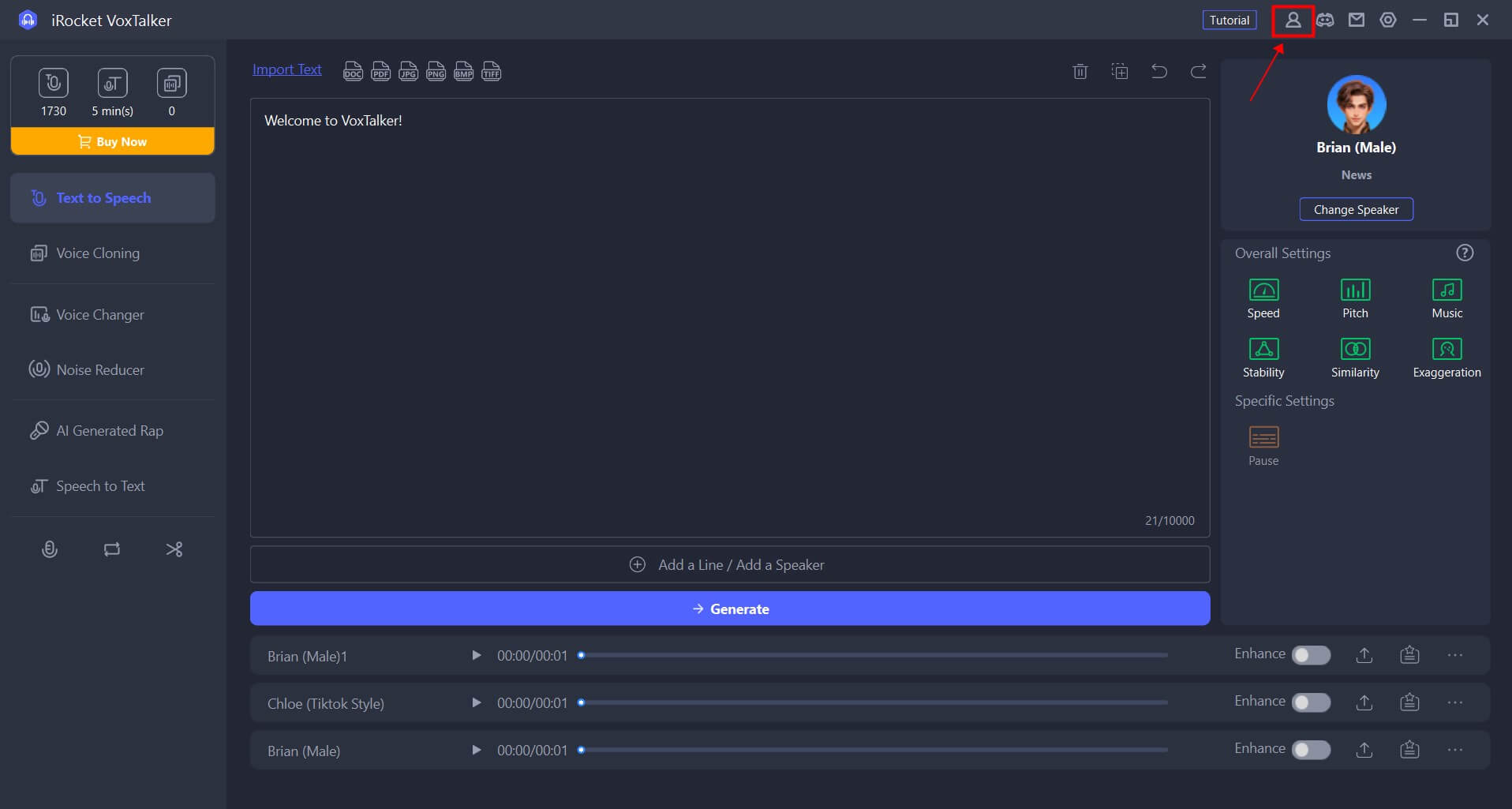Switch to Text to Speech

(x=113, y=198)
